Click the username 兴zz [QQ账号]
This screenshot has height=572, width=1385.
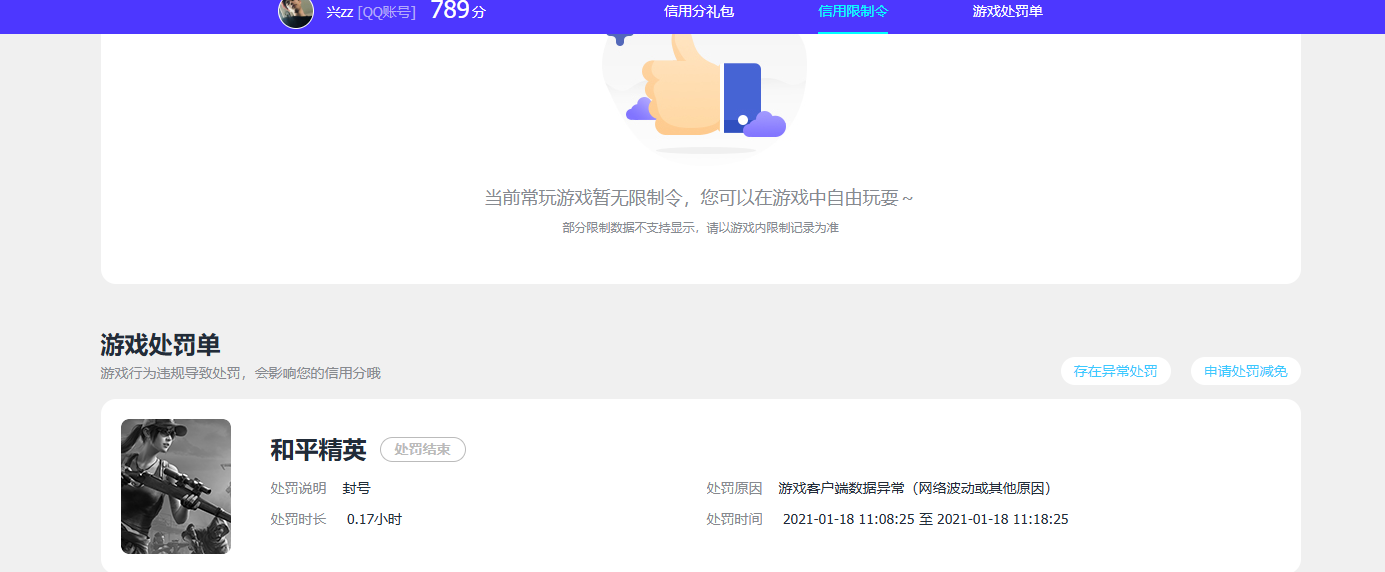[371, 12]
